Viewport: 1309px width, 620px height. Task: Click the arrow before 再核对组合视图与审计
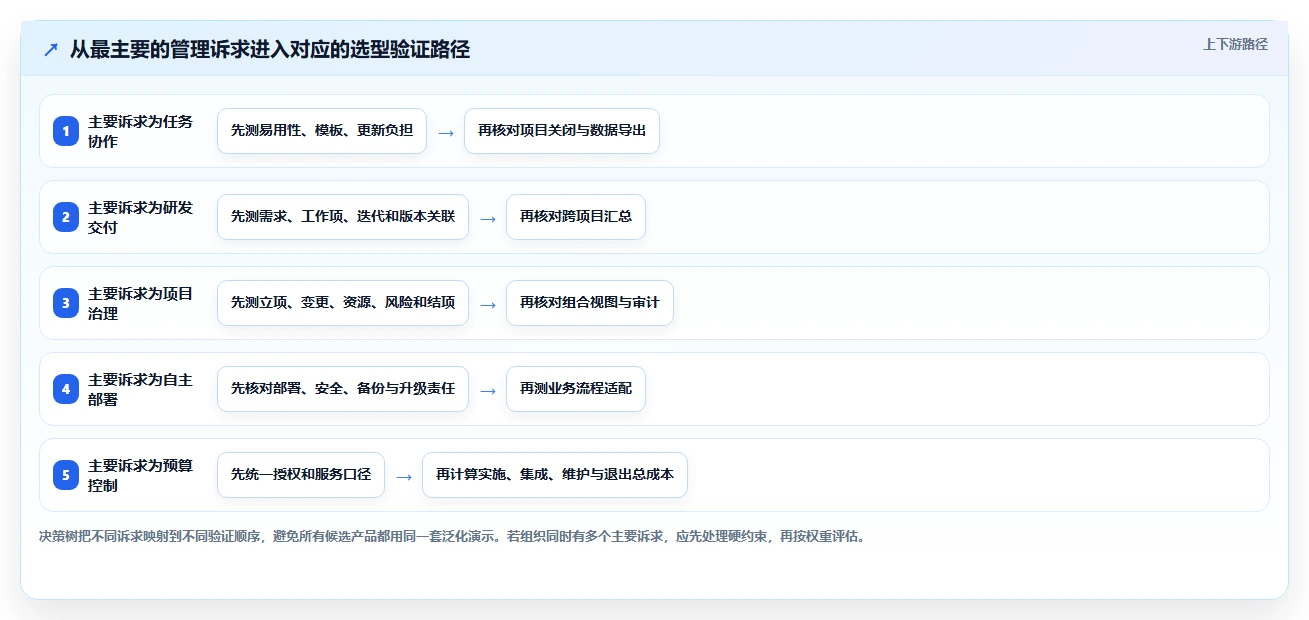pyautogui.click(x=488, y=304)
